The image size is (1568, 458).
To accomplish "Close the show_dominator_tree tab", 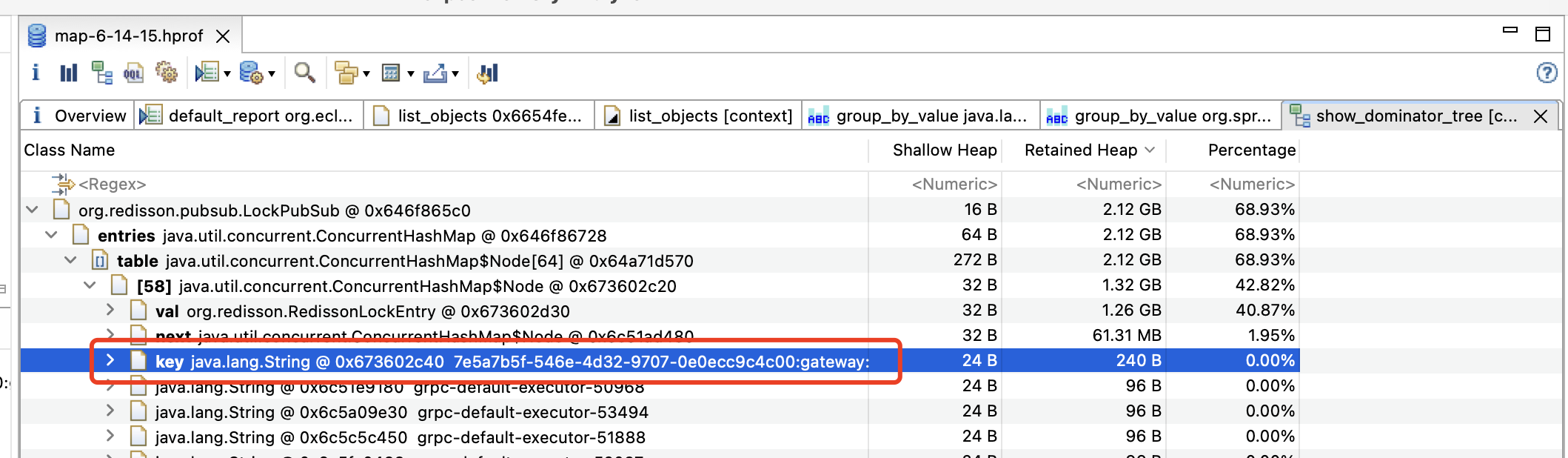I will pyautogui.click(x=1541, y=116).
